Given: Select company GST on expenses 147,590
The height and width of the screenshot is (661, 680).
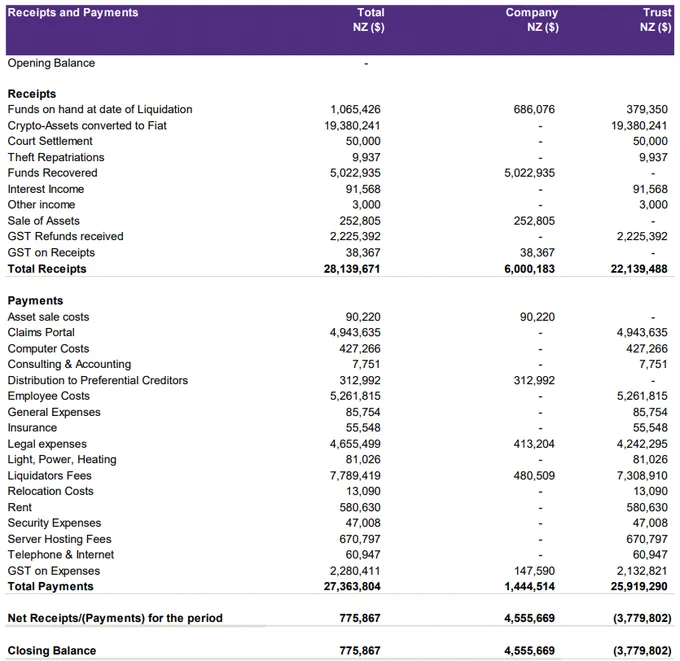Looking at the screenshot, I should pyautogui.click(x=534, y=571).
